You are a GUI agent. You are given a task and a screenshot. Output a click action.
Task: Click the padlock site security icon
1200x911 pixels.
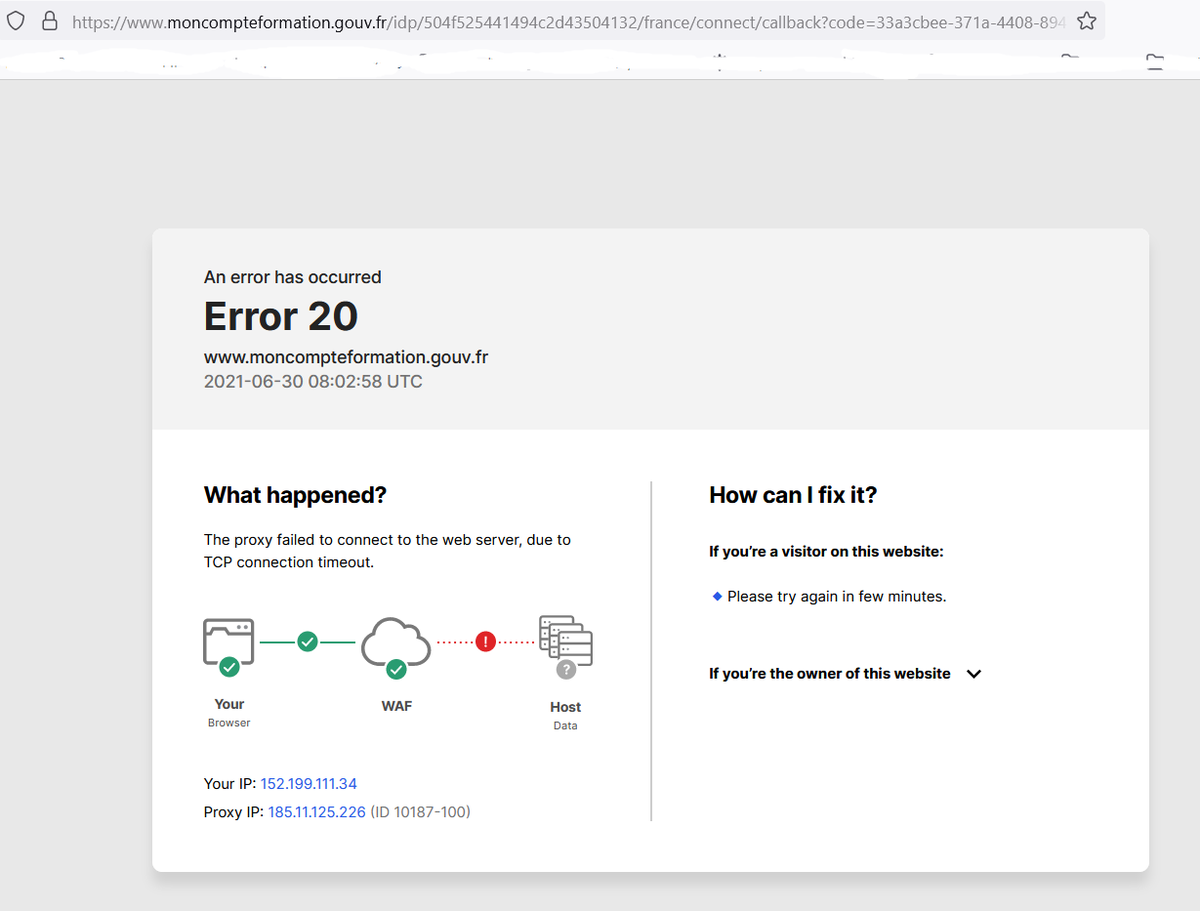49,21
